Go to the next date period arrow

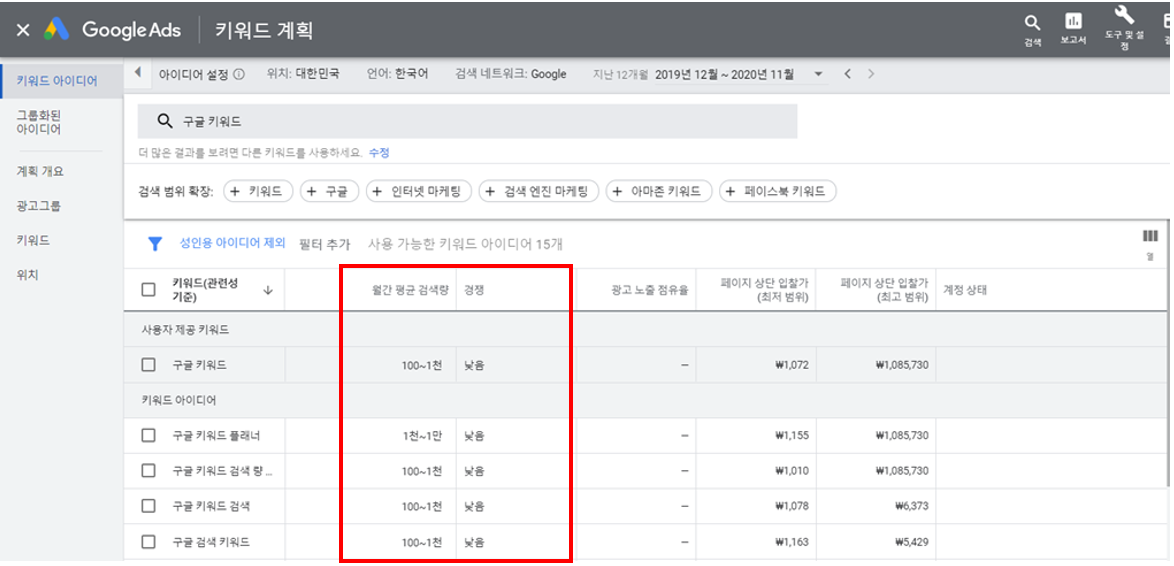(870, 74)
